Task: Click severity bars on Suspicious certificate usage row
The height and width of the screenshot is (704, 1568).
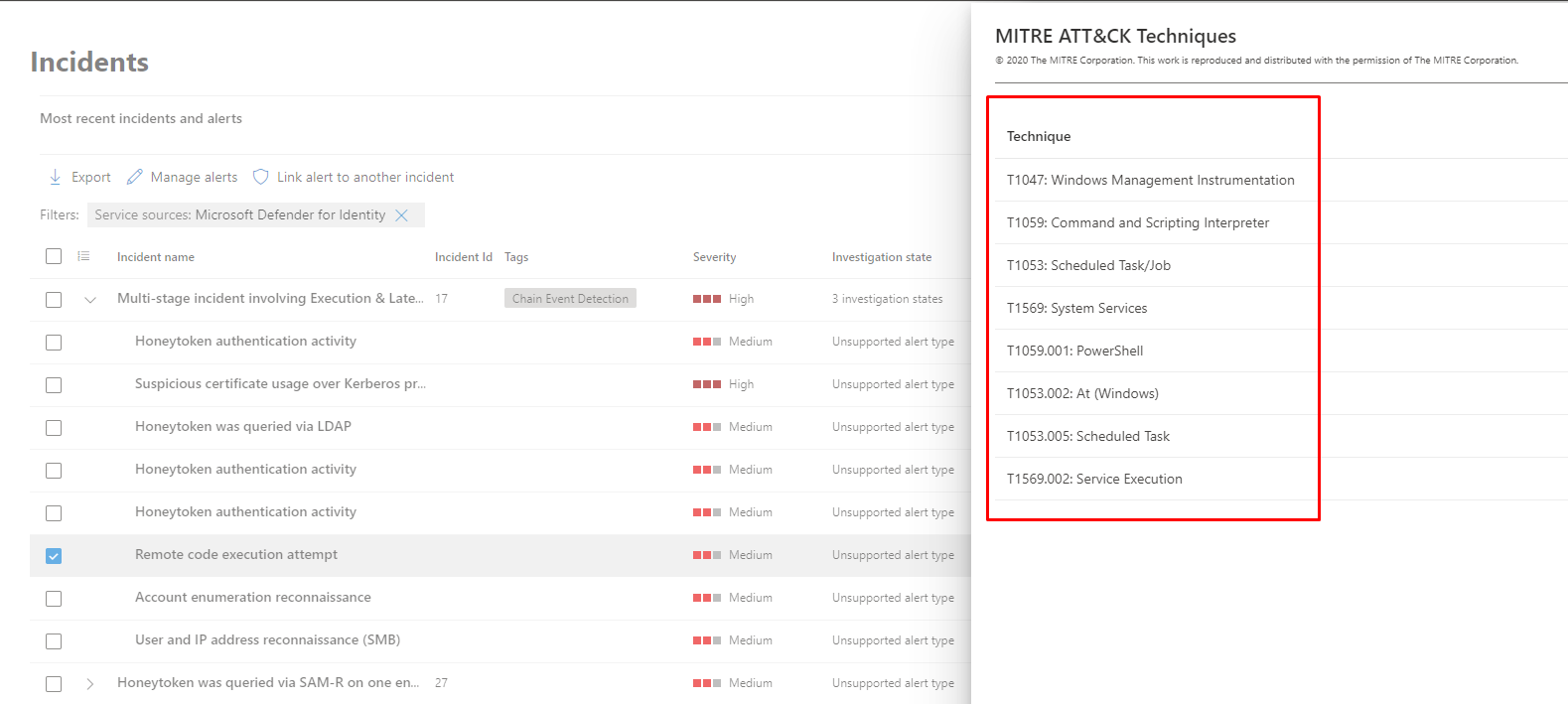Action: (707, 384)
